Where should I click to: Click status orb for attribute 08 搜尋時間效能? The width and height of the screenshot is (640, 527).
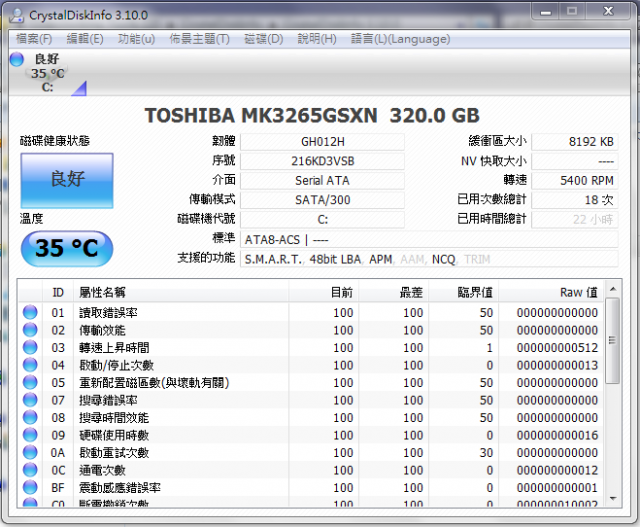pyautogui.click(x=30, y=418)
